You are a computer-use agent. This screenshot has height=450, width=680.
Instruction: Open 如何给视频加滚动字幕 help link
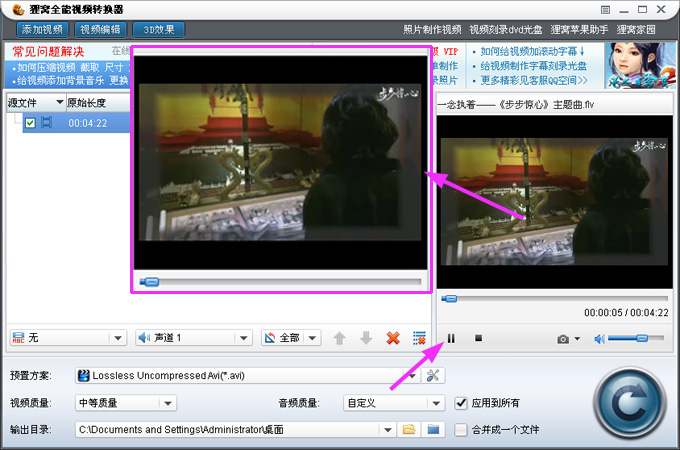pyautogui.click(x=533, y=52)
